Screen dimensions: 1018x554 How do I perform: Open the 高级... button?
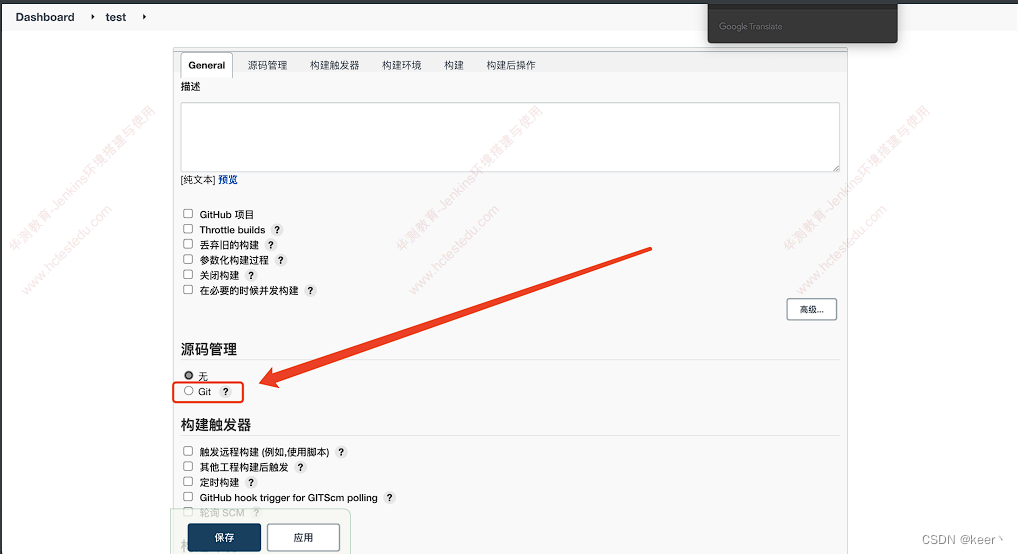[812, 309]
